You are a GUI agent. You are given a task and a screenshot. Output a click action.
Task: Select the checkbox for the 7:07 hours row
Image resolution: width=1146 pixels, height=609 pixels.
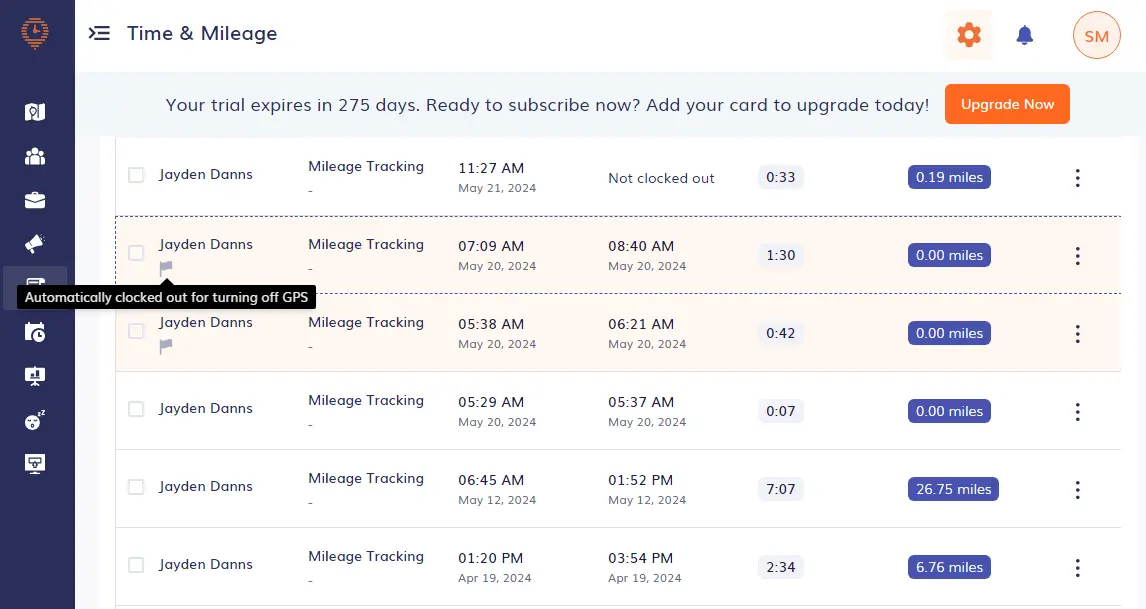pyautogui.click(x=136, y=487)
